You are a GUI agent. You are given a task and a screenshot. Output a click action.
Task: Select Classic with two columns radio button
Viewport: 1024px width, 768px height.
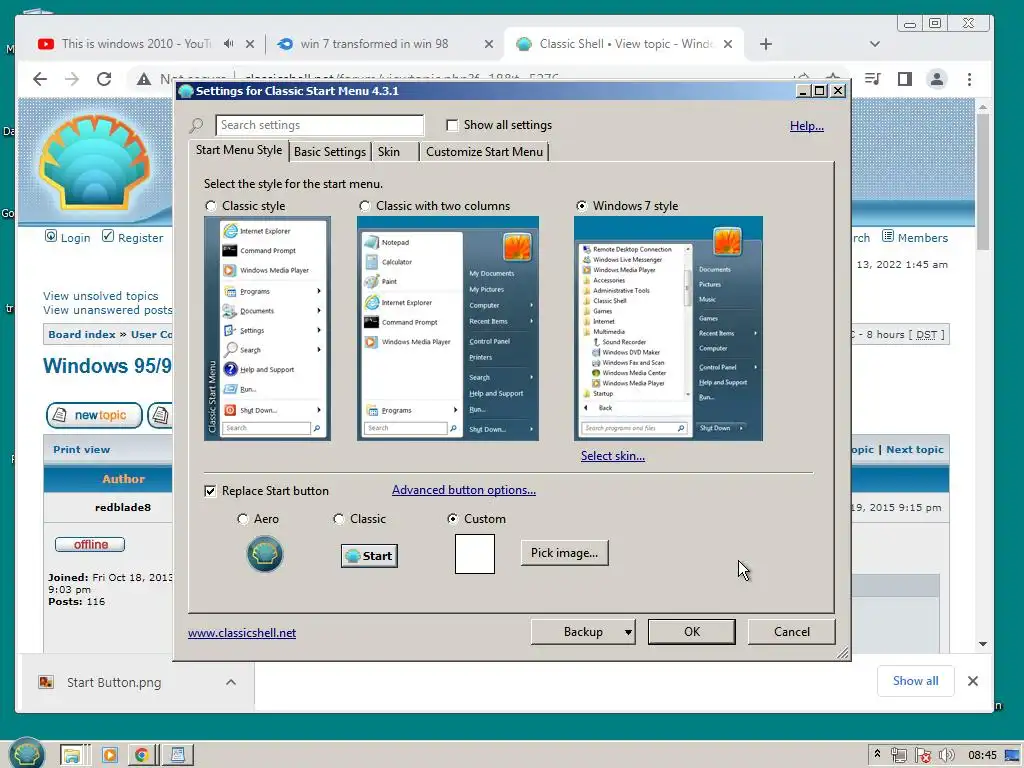[x=364, y=206]
